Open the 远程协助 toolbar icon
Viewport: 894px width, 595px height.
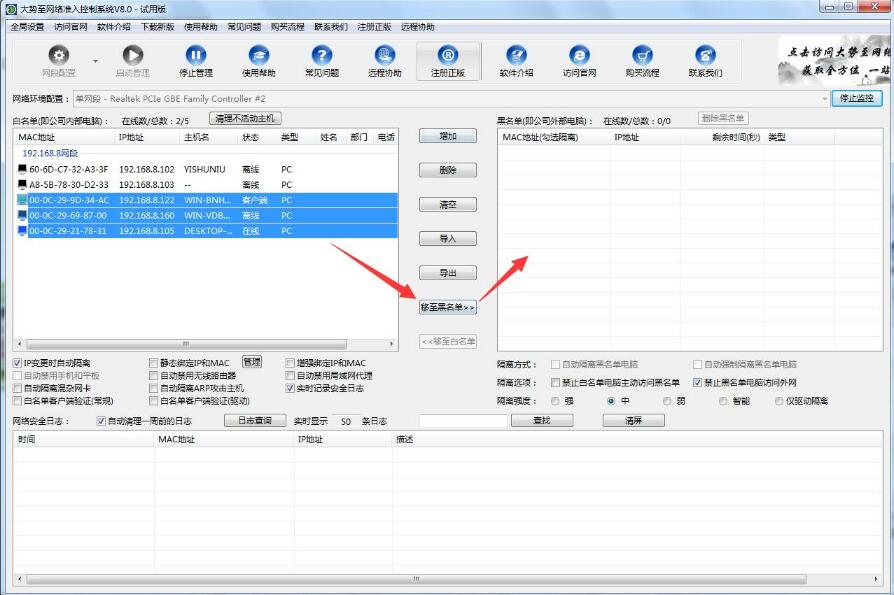[x=385, y=55]
